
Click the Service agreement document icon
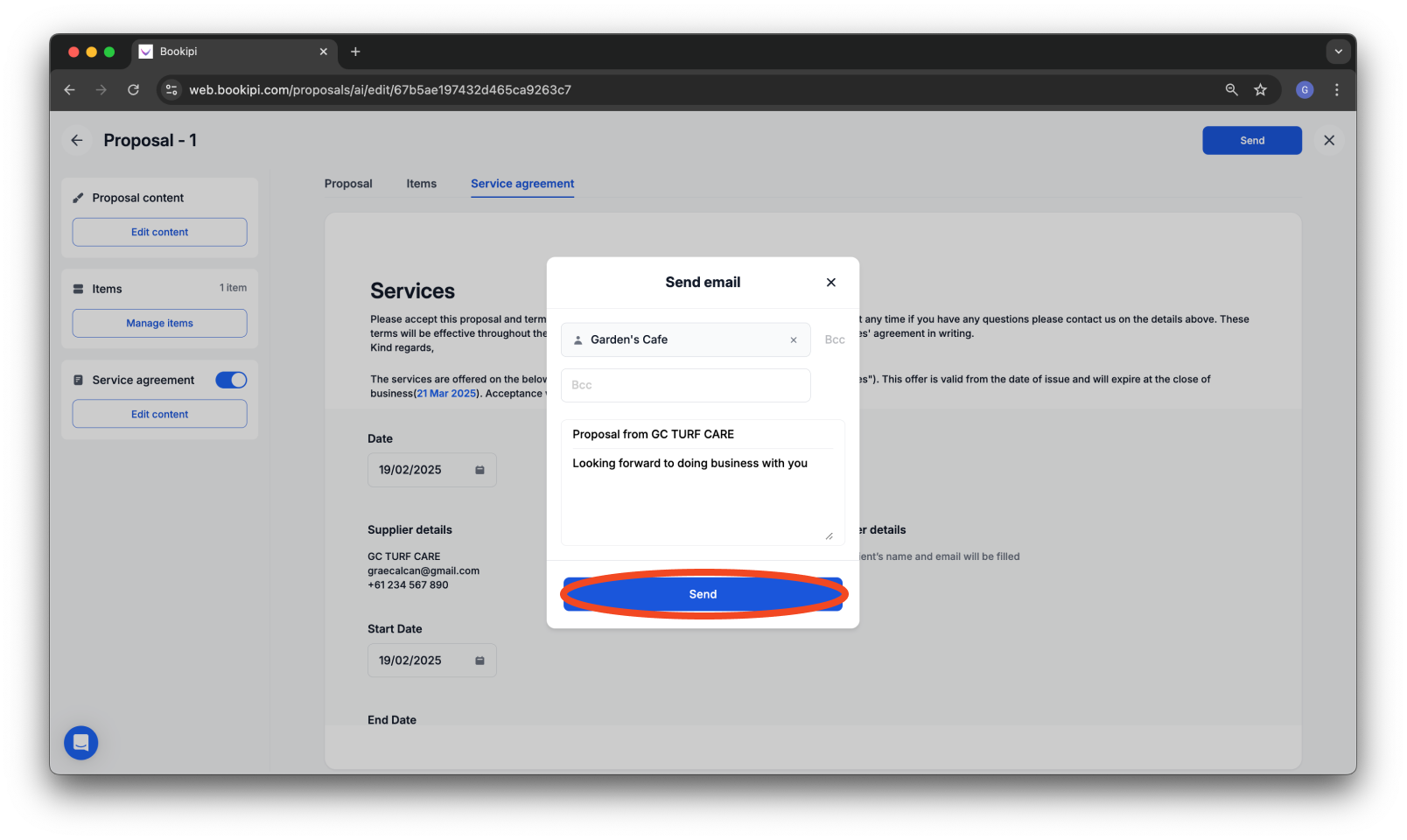coord(77,380)
